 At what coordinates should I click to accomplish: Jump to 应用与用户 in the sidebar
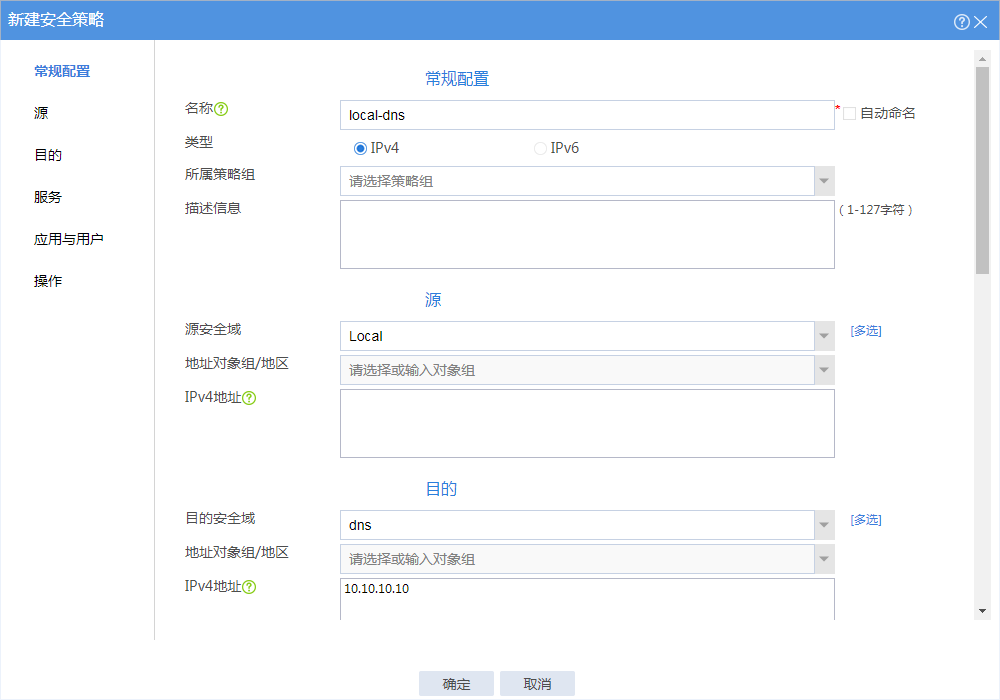point(69,239)
